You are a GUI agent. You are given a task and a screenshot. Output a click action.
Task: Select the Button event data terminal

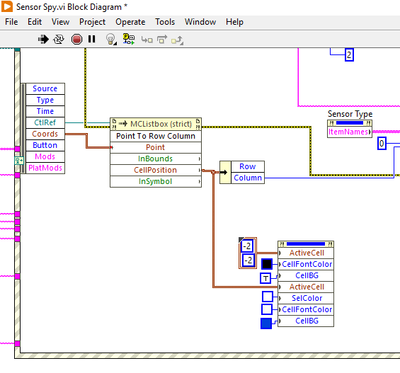click(45, 145)
